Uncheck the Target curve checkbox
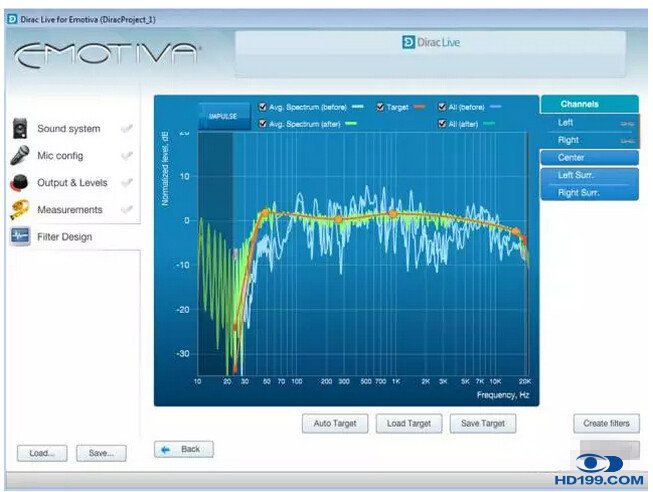Screen dimensions: 653x492 click(380, 107)
